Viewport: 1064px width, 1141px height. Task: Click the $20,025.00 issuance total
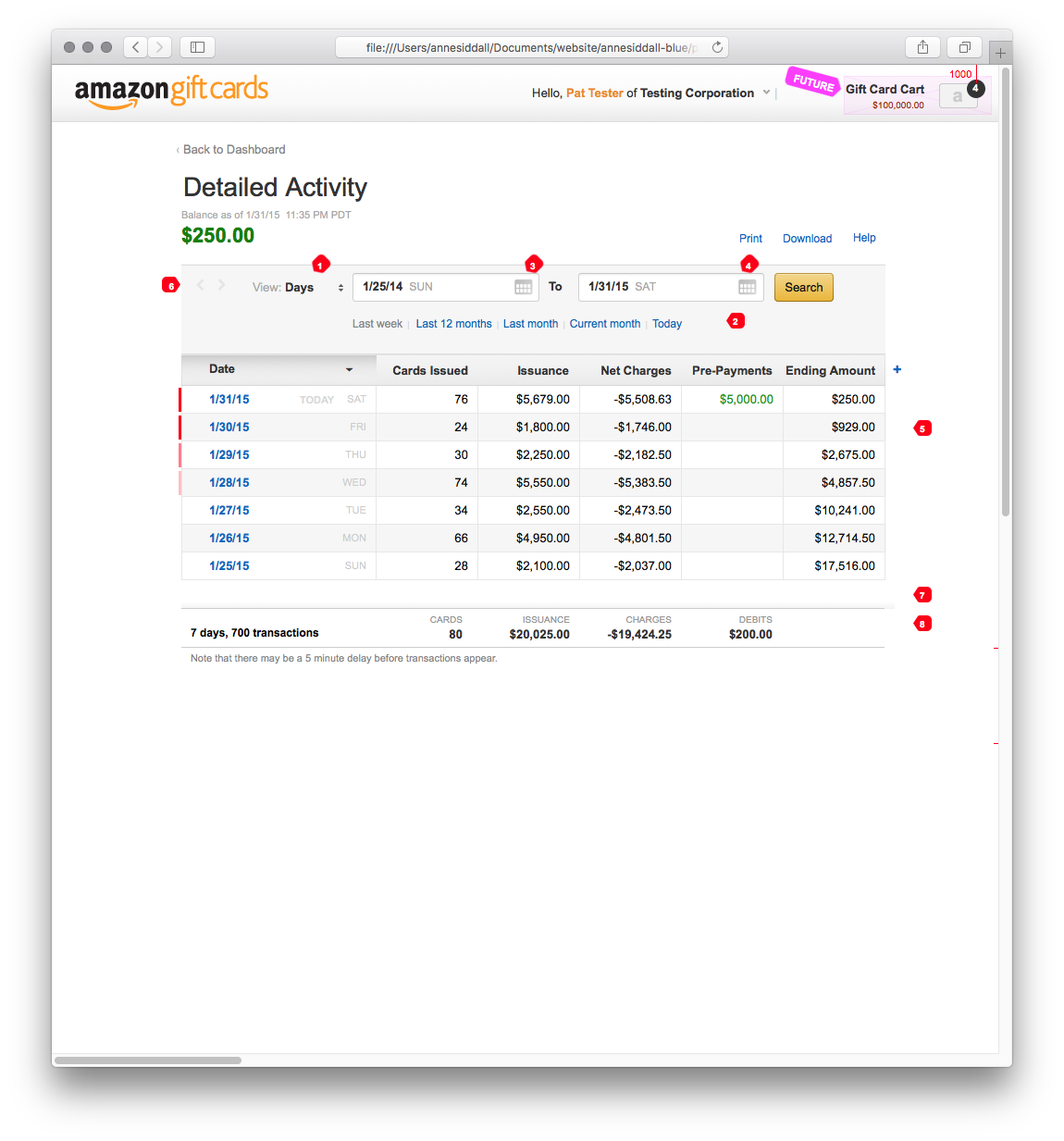539,634
